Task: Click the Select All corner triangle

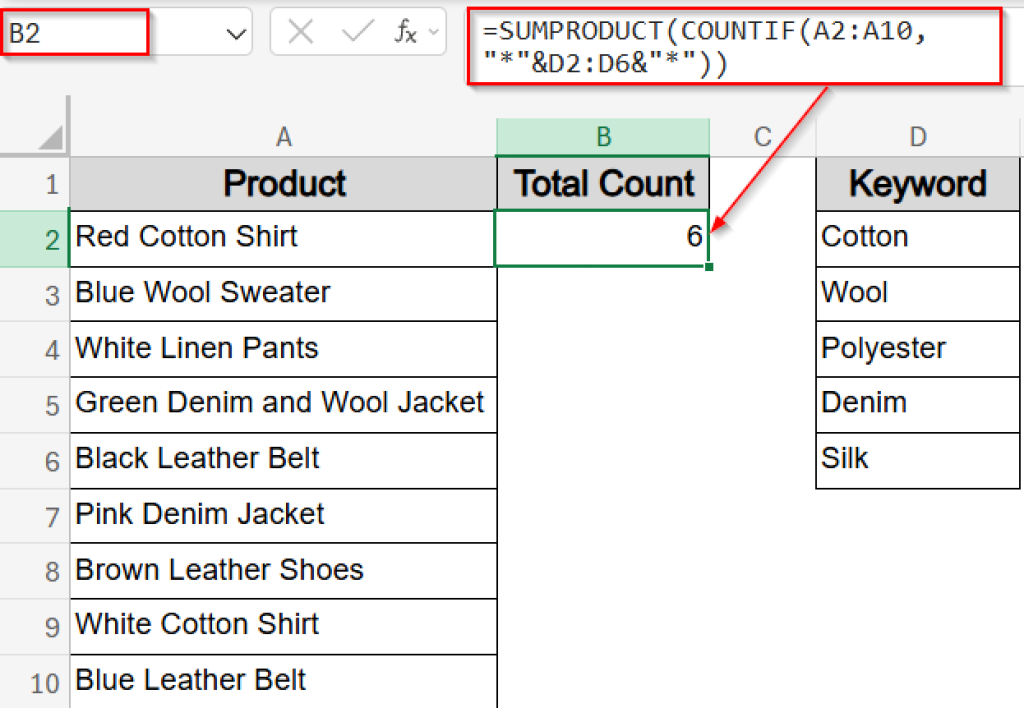Action: (x=50, y=137)
